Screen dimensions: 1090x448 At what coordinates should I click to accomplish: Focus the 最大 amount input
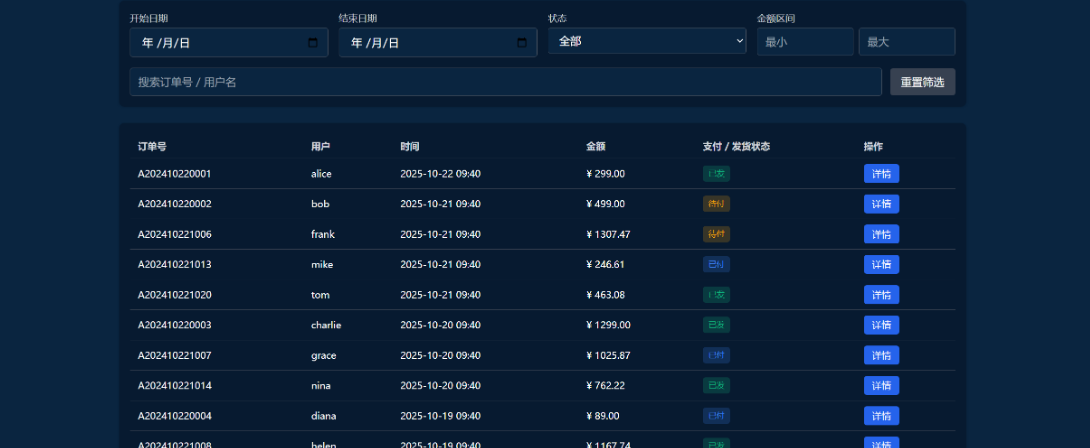906,42
